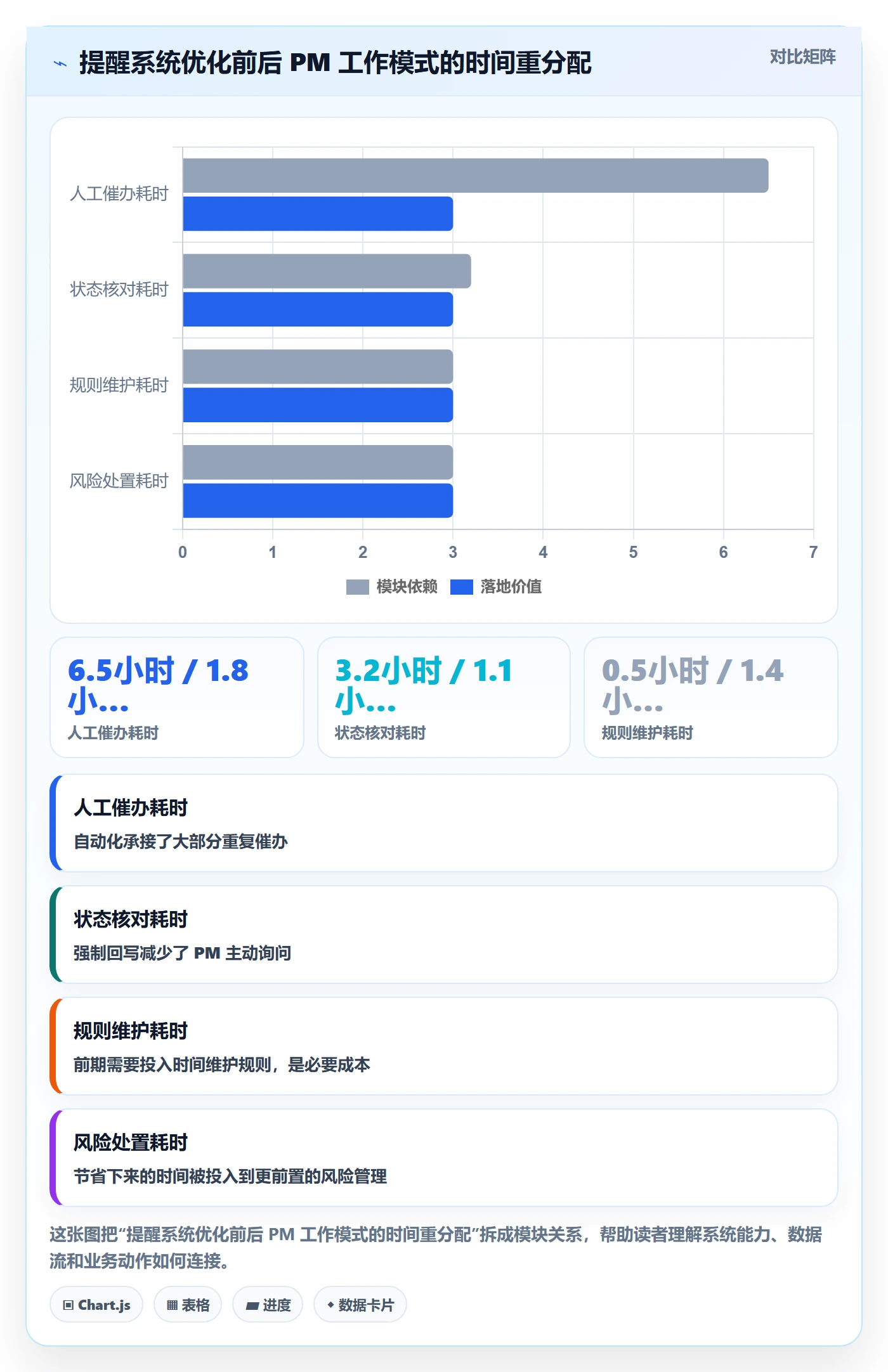Select the 状态核对耗时 chart axis label
Viewport: 888px width, 1372px height.
click(119, 290)
